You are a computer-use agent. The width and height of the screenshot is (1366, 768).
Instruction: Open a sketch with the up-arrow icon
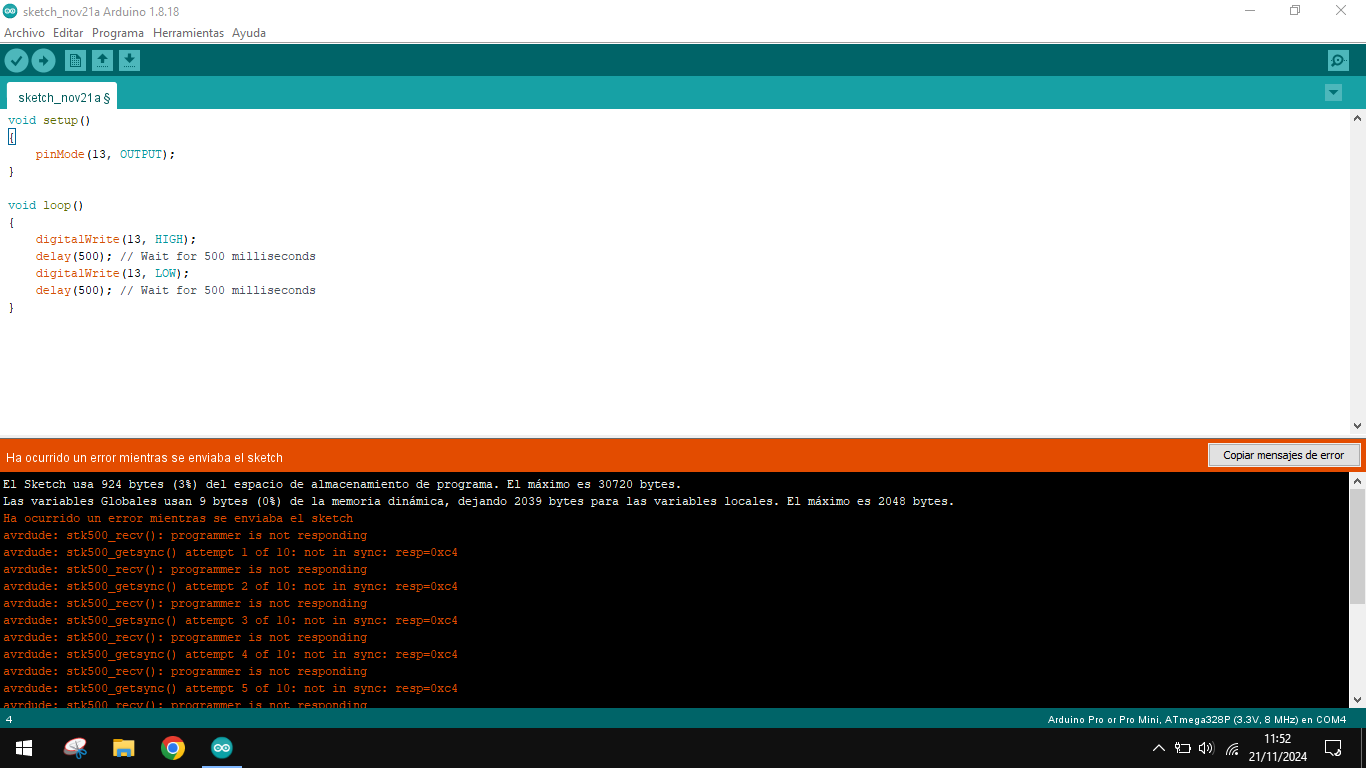tap(102, 61)
